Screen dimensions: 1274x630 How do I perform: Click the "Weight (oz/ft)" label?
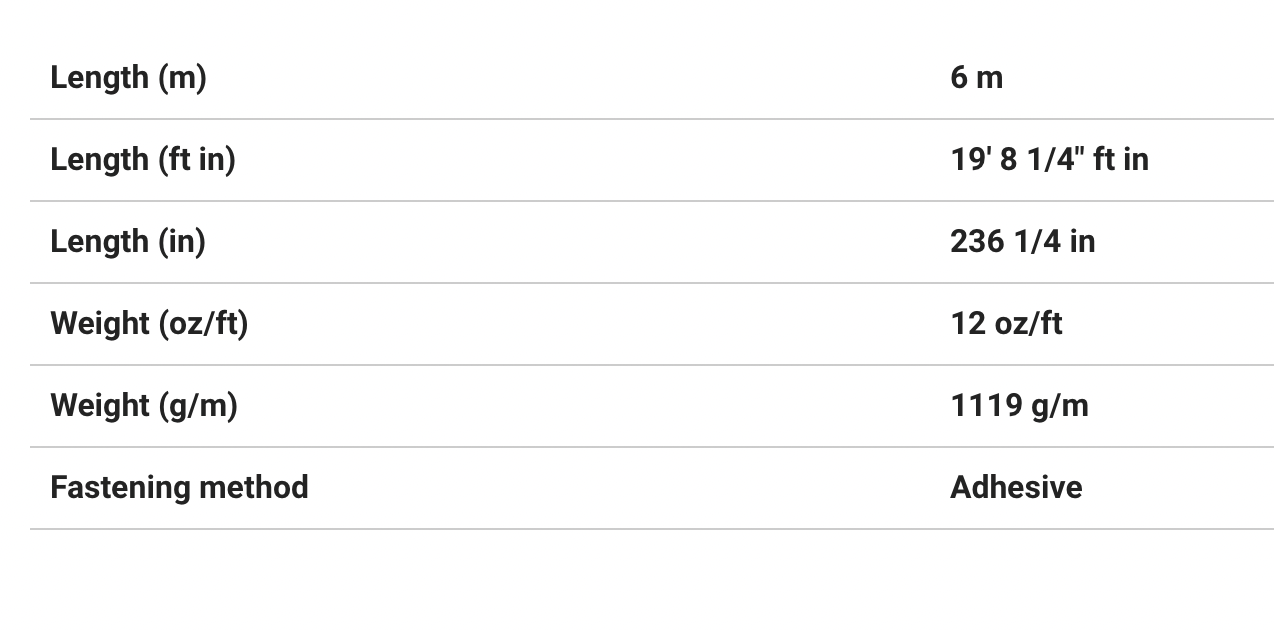point(149,323)
